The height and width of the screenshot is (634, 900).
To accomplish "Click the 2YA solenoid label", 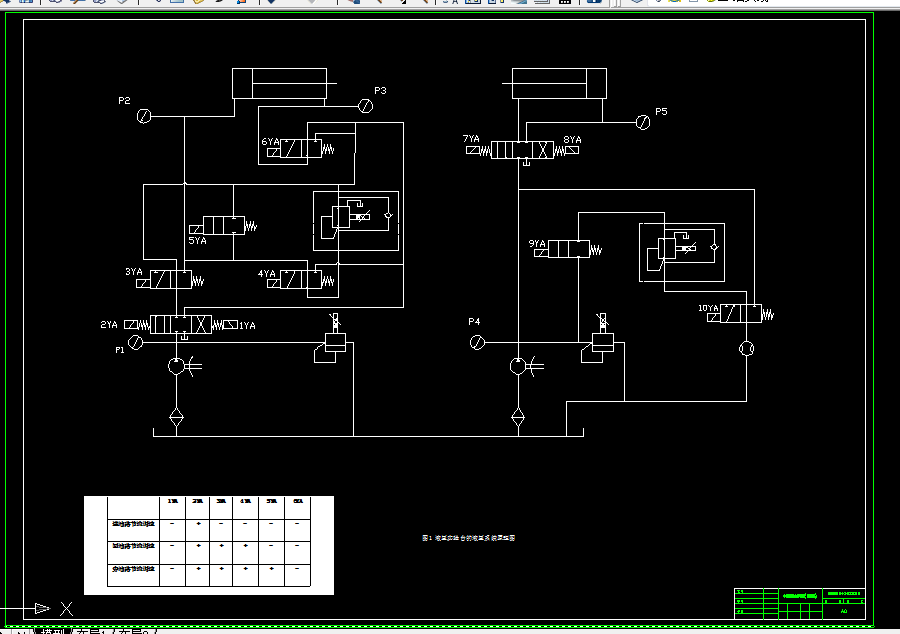I will (109, 325).
